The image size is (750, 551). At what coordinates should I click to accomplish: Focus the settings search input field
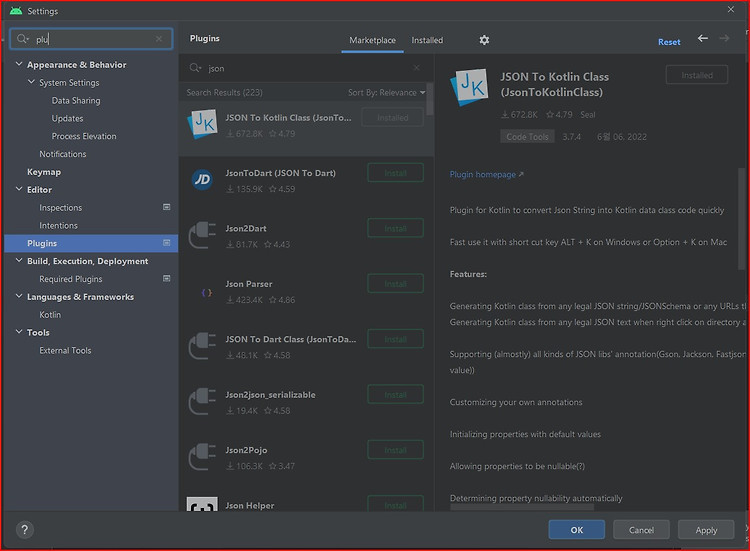coord(91,39)
